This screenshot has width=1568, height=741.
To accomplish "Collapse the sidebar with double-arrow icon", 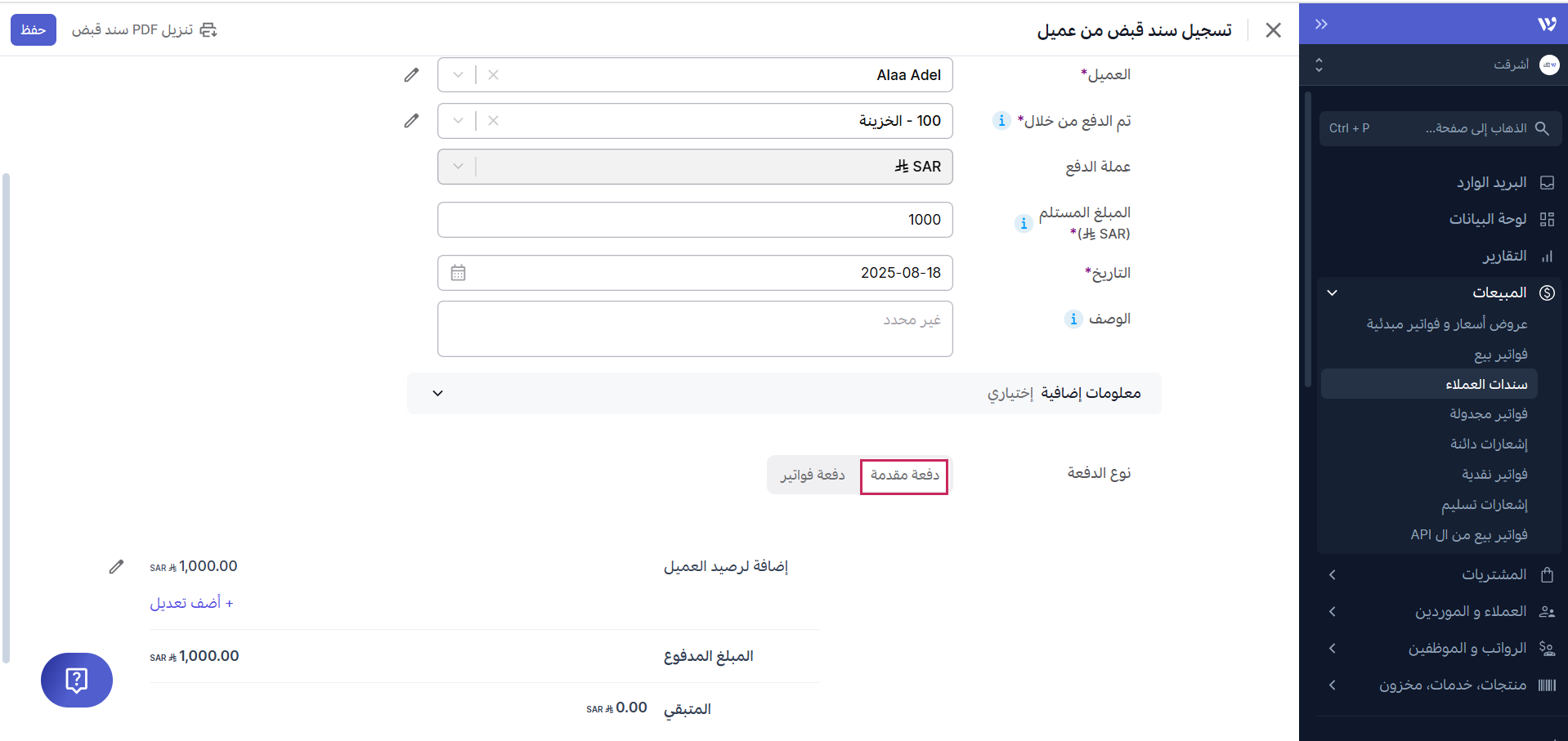I will pyautogui.click(x=1321, y=24).
